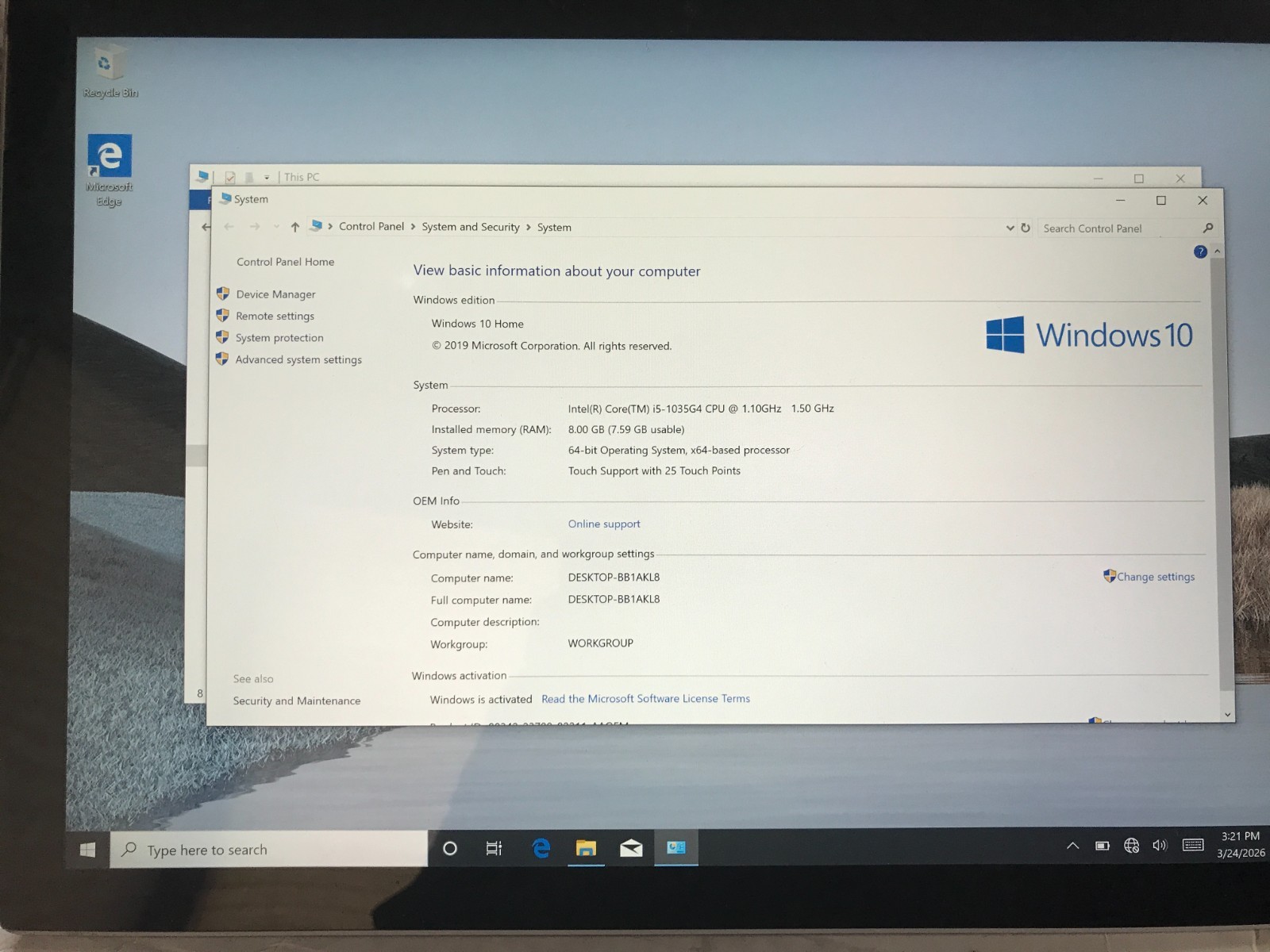
Task: Click the scrollbar down arrow in System window
Action: [x=1228, y=714]
